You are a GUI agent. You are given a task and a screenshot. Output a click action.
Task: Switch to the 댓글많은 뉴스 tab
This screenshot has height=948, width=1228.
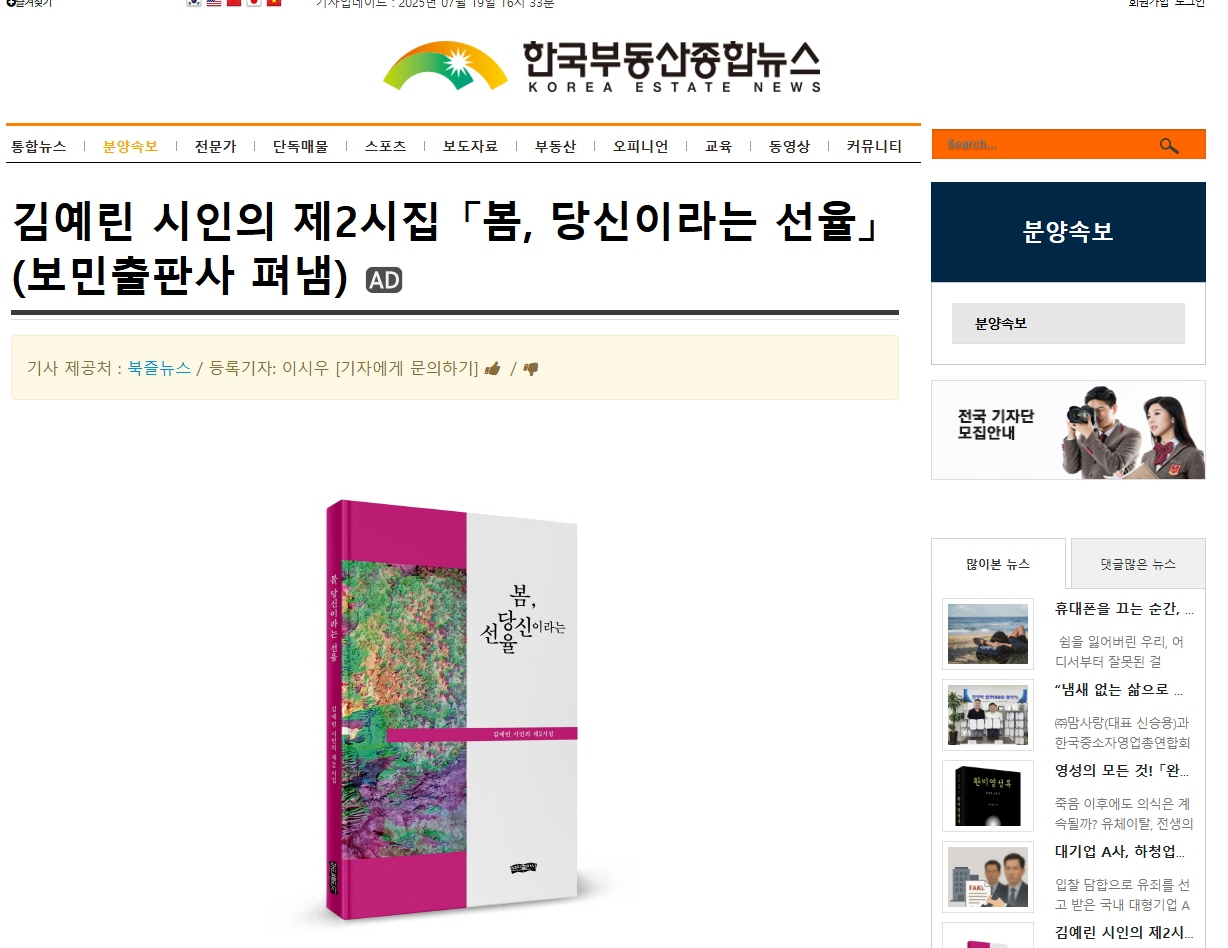click(1138, 564)
